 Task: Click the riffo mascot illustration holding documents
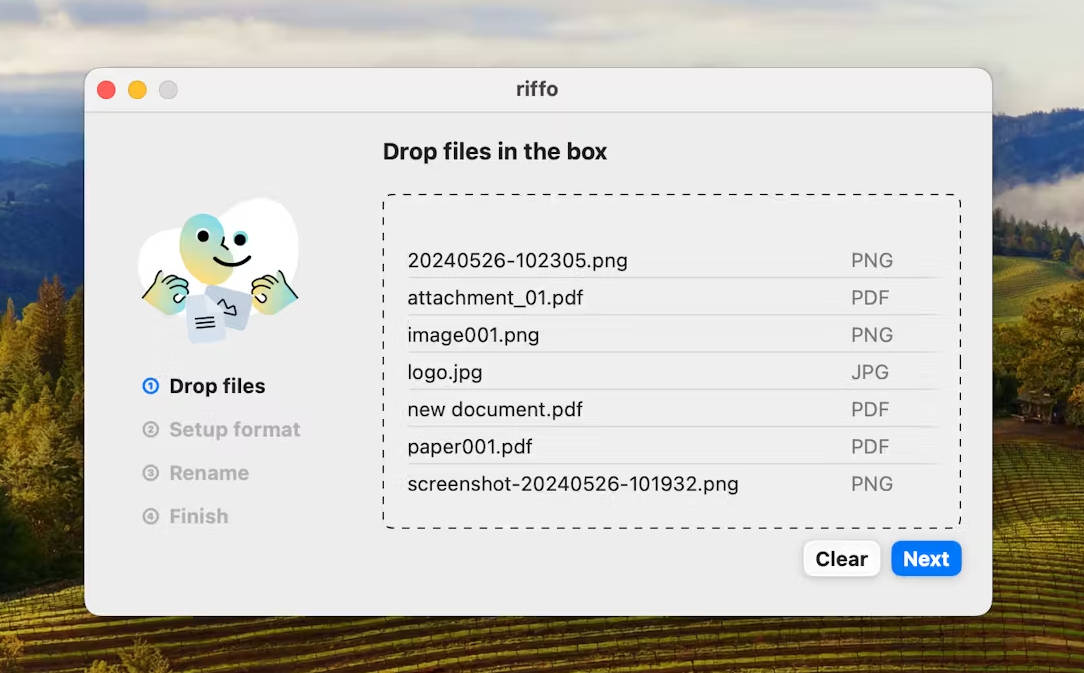(219, 270)
